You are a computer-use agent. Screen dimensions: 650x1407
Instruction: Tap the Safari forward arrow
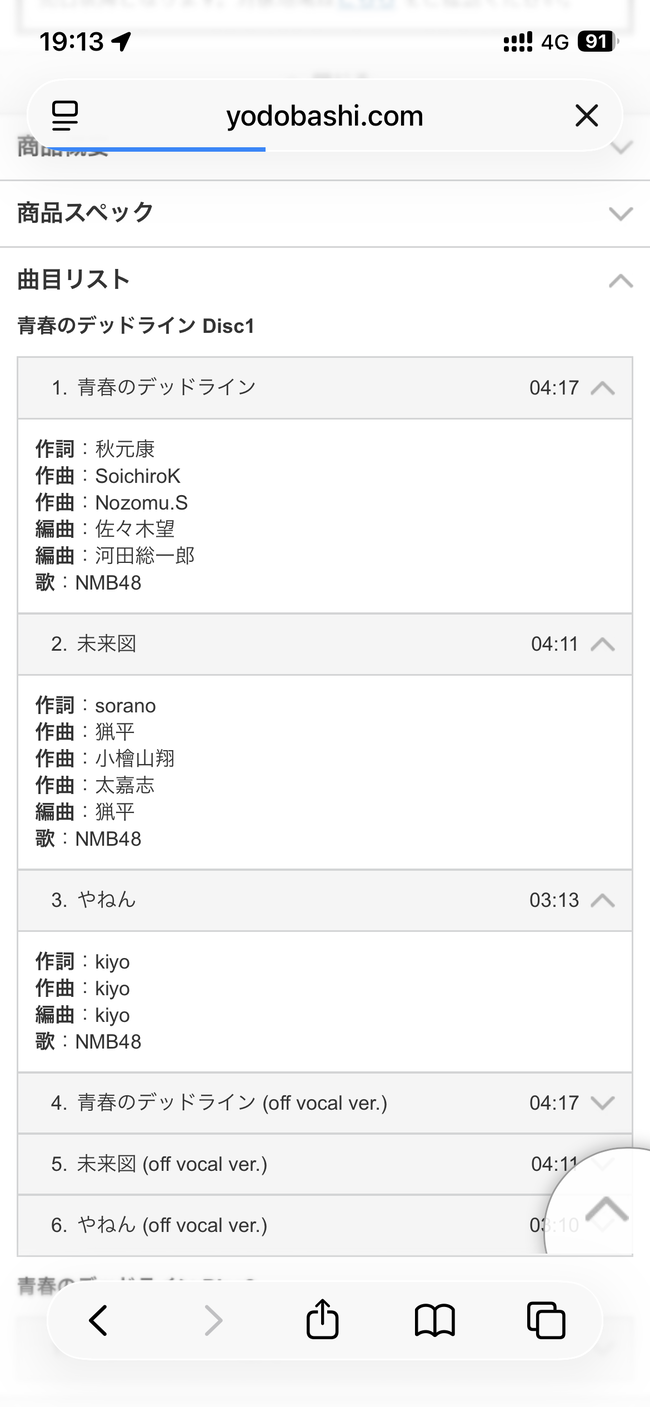(x=212, y=1321)
